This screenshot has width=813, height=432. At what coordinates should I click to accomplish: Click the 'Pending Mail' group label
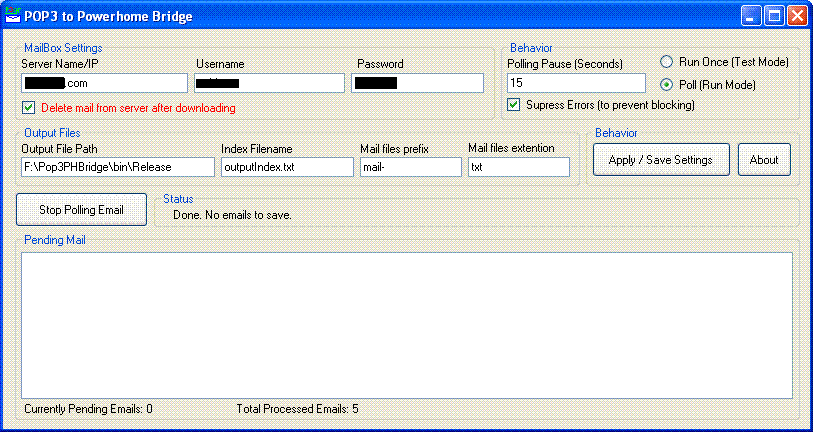[55, 240]
